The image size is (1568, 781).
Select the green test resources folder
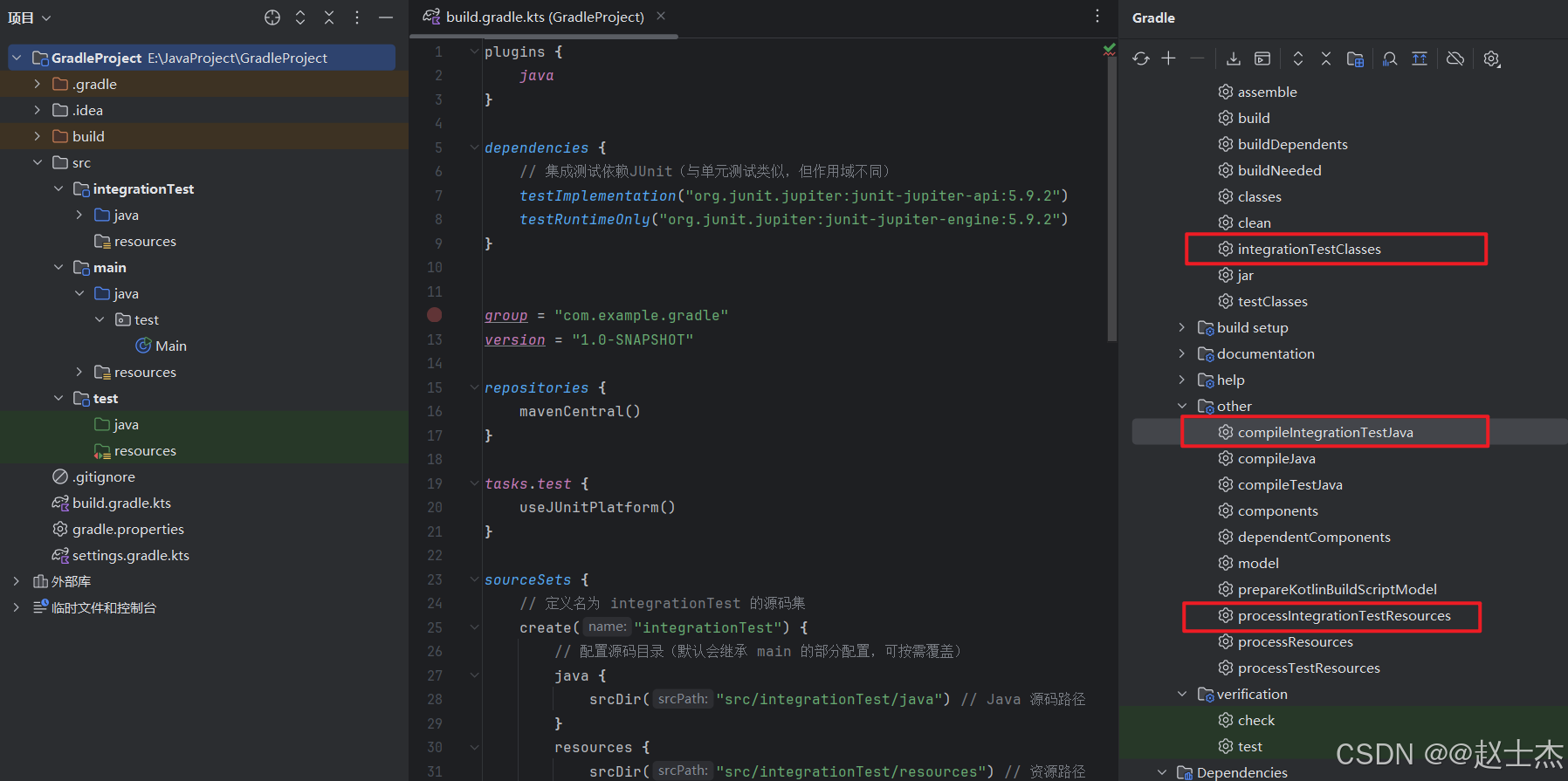(135, 450)
